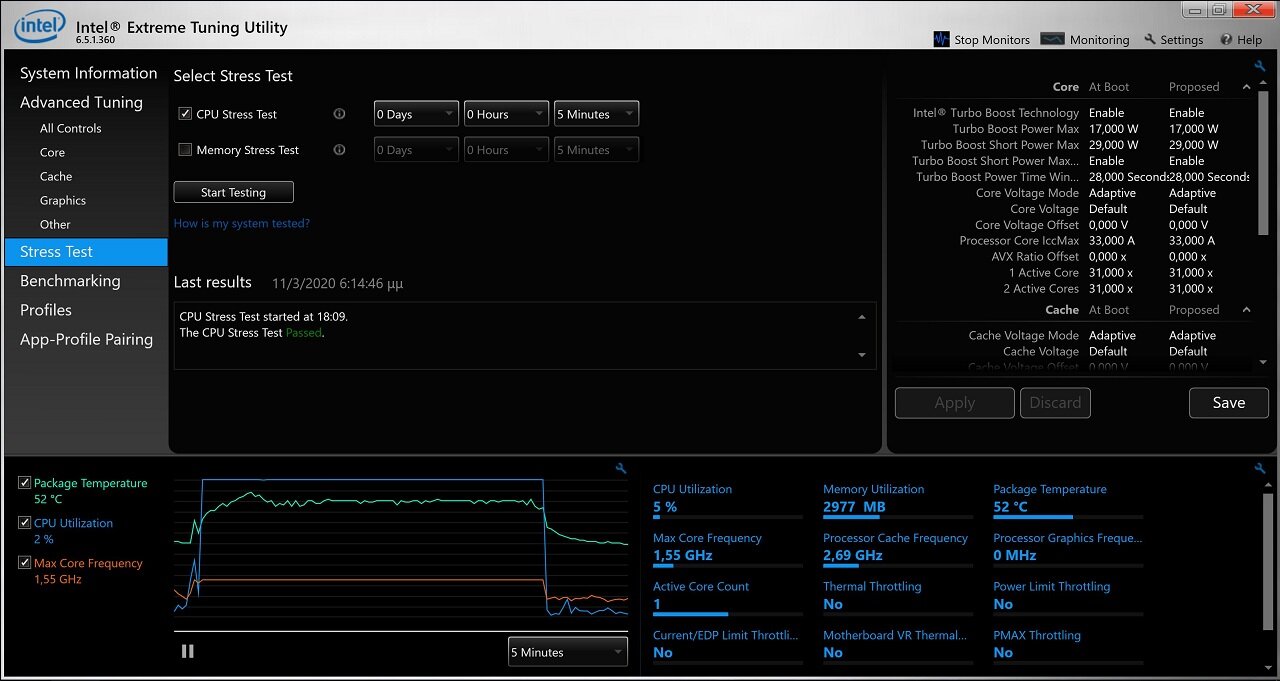The height and width of the screenshot is (681, 1280).
Task: Open Advanced Tuning section
Action: pyautogui.click(x=81, y=102)
